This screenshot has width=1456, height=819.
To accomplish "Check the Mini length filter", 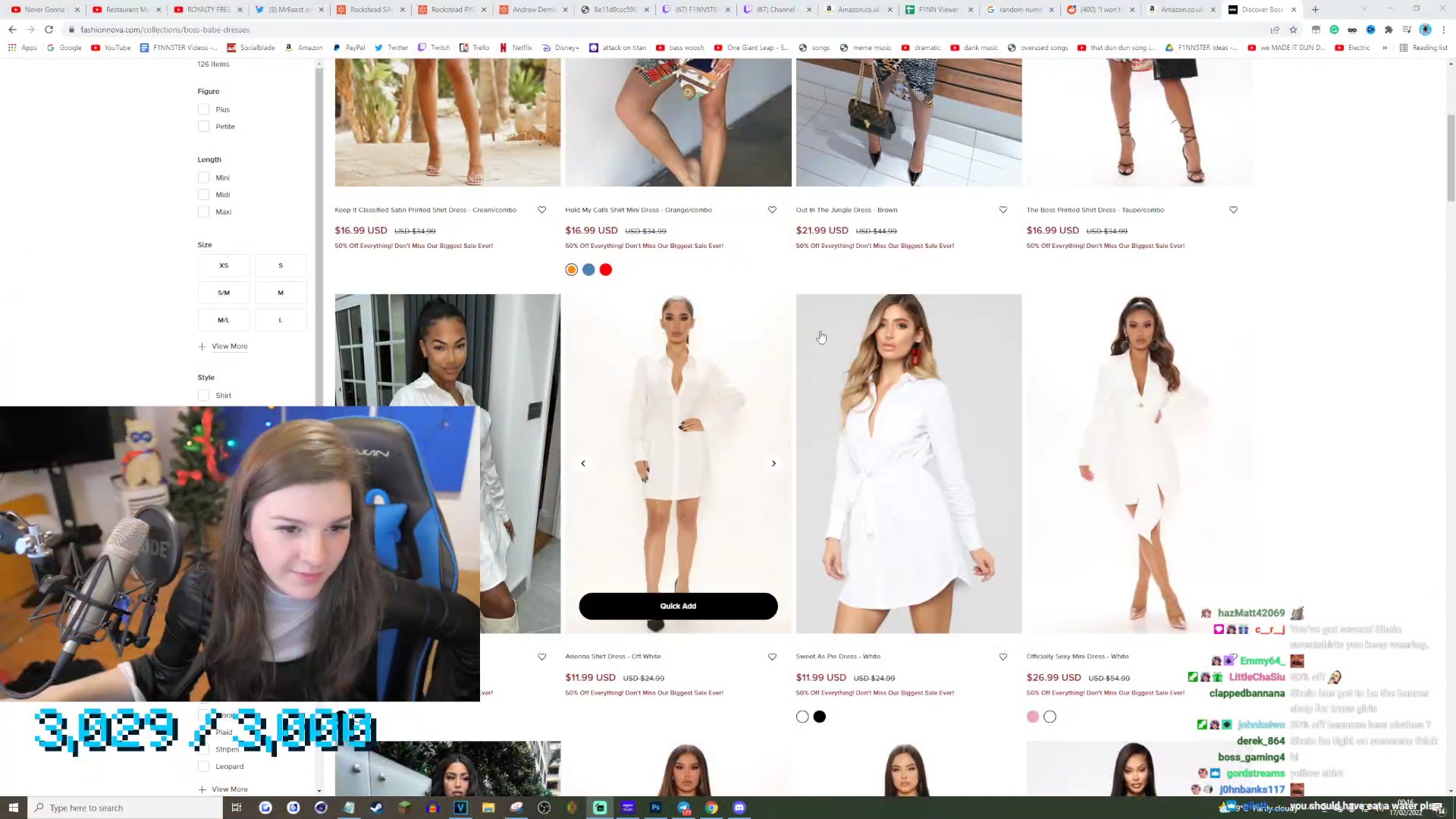I will click(x=203, y=177).
